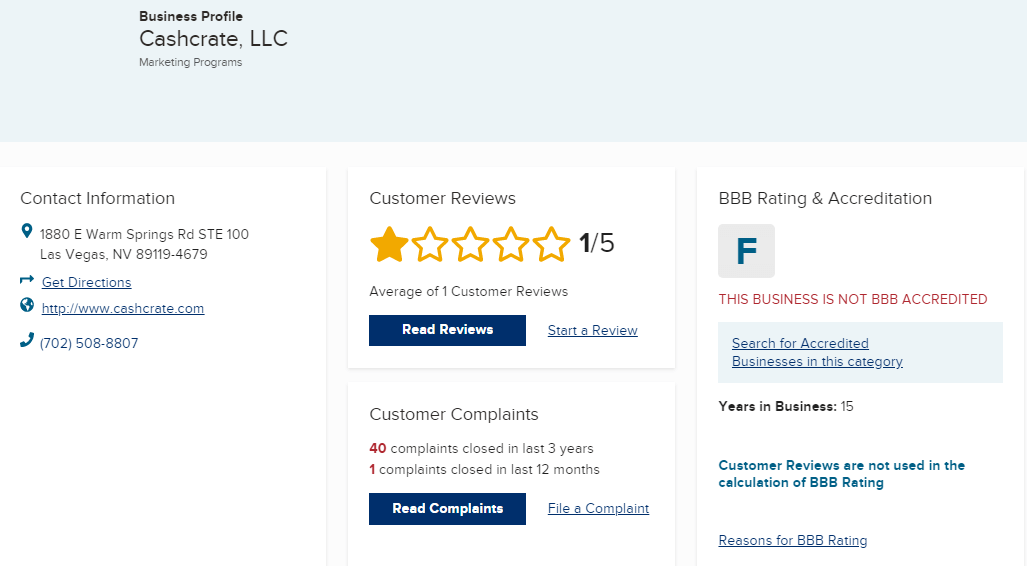Open the Reasons for BBB Rating link
The height and width of the screenshot is (566, 1027).
793,540
